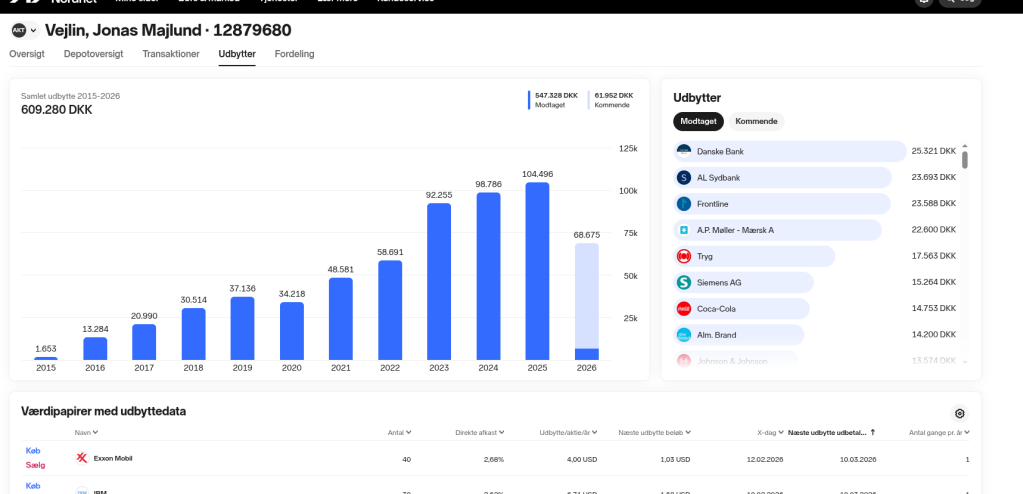Click the dividends list scrollbar
Image resolution: width=1023 pixels, height=494 pixels.
click(965, 160)
